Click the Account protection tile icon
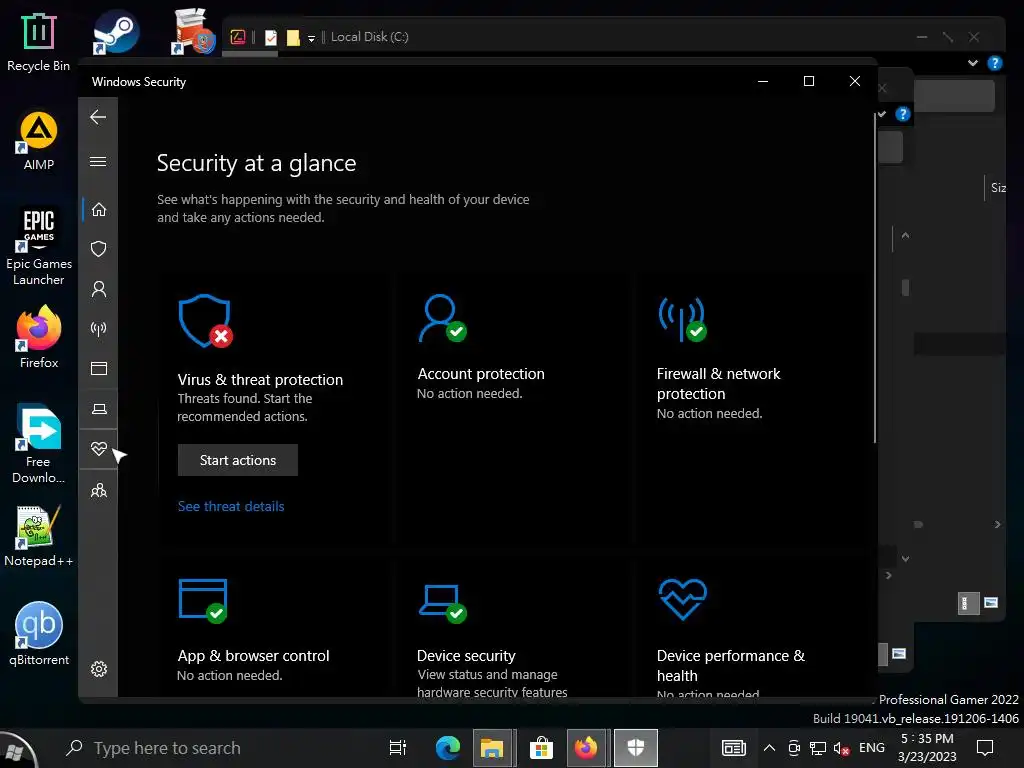 (x=442, y=319)
